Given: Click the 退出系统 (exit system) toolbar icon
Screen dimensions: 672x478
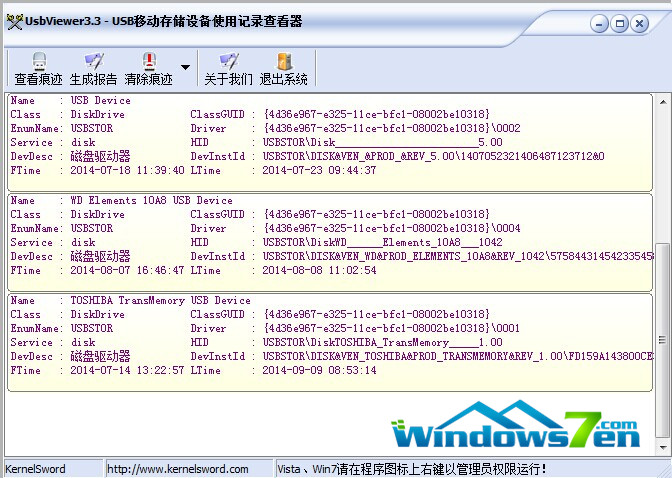Looking at the screenshot, I should tap(283, 69).
